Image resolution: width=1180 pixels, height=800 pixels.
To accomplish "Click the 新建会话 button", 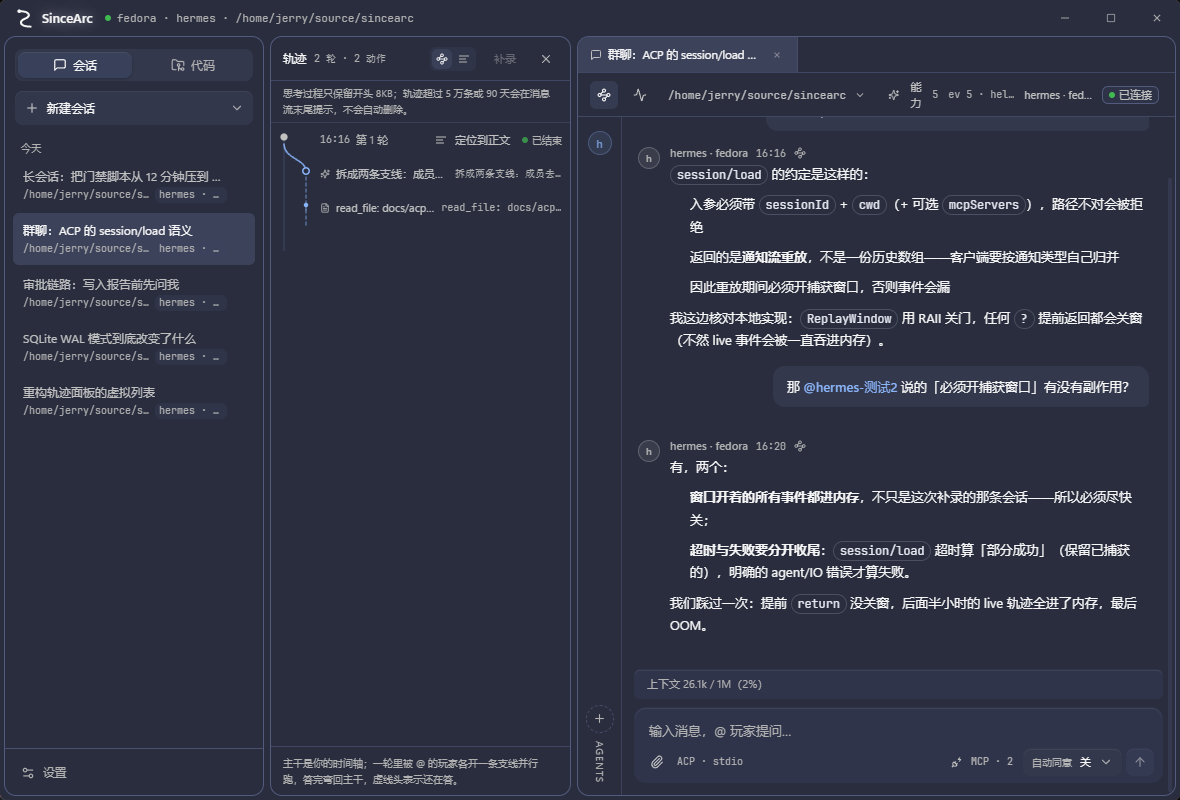I will click(x=134, y=108).
